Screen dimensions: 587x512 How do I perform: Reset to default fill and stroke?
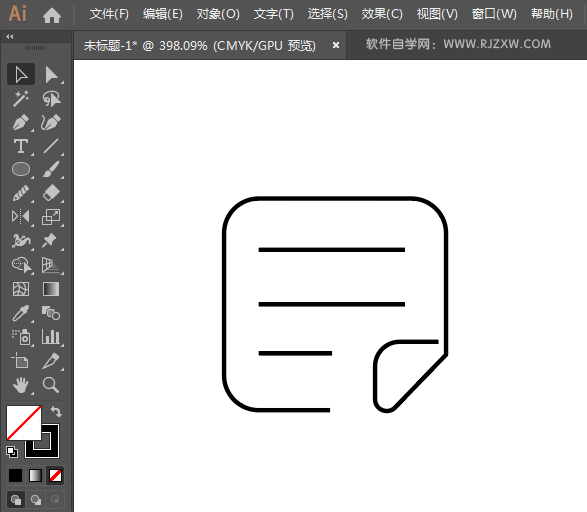[x=12, y=452]
